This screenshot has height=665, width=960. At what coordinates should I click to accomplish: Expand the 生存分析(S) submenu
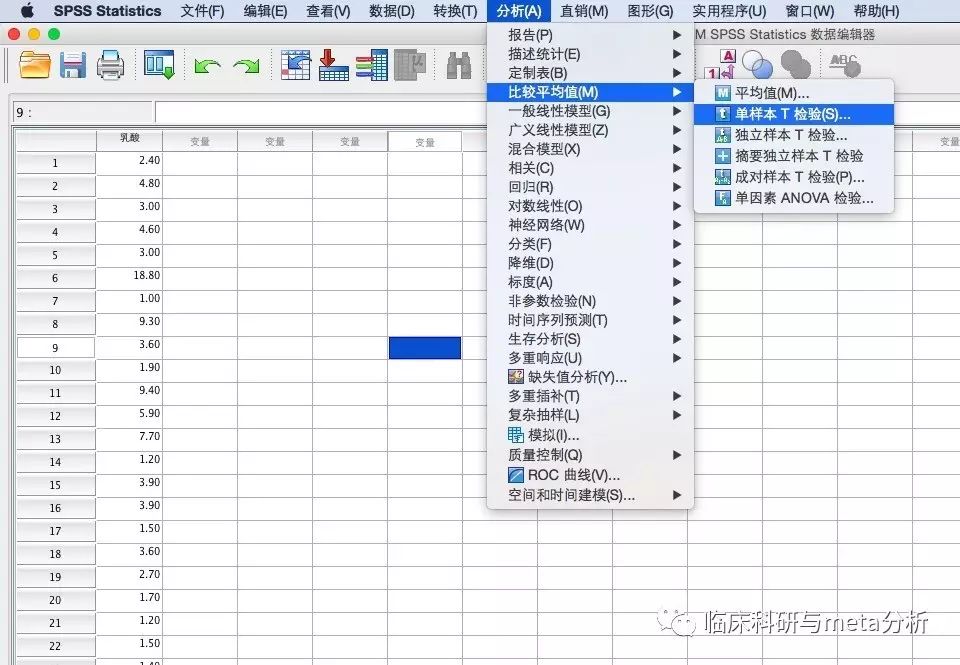point(590,339)
